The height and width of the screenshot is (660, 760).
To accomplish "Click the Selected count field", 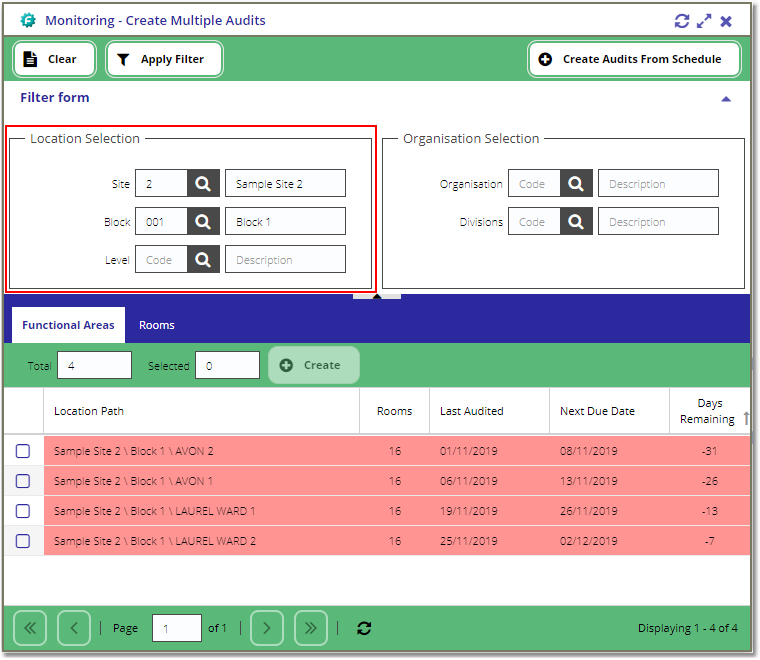I will (227, 365).
